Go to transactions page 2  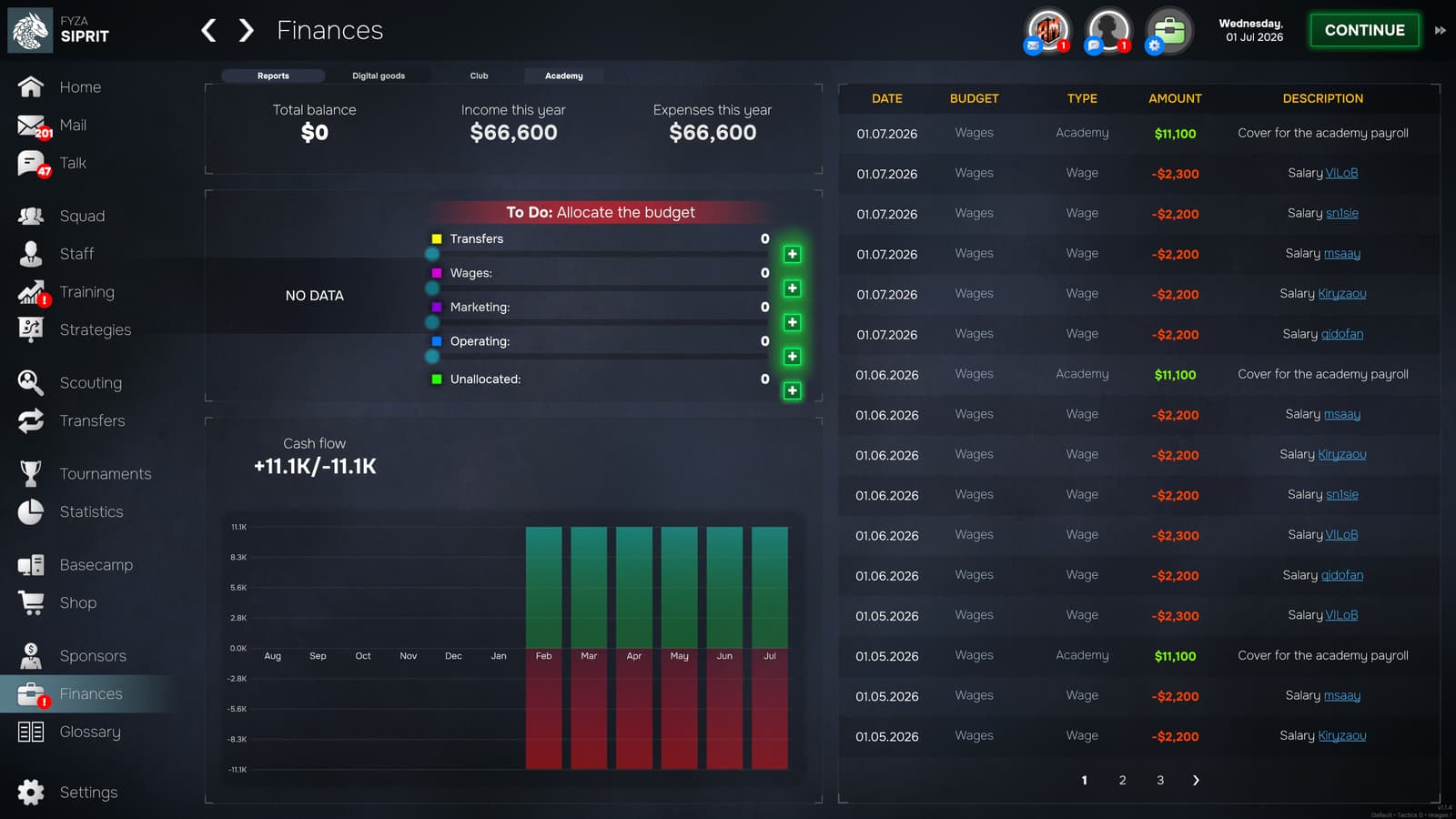1122,780
